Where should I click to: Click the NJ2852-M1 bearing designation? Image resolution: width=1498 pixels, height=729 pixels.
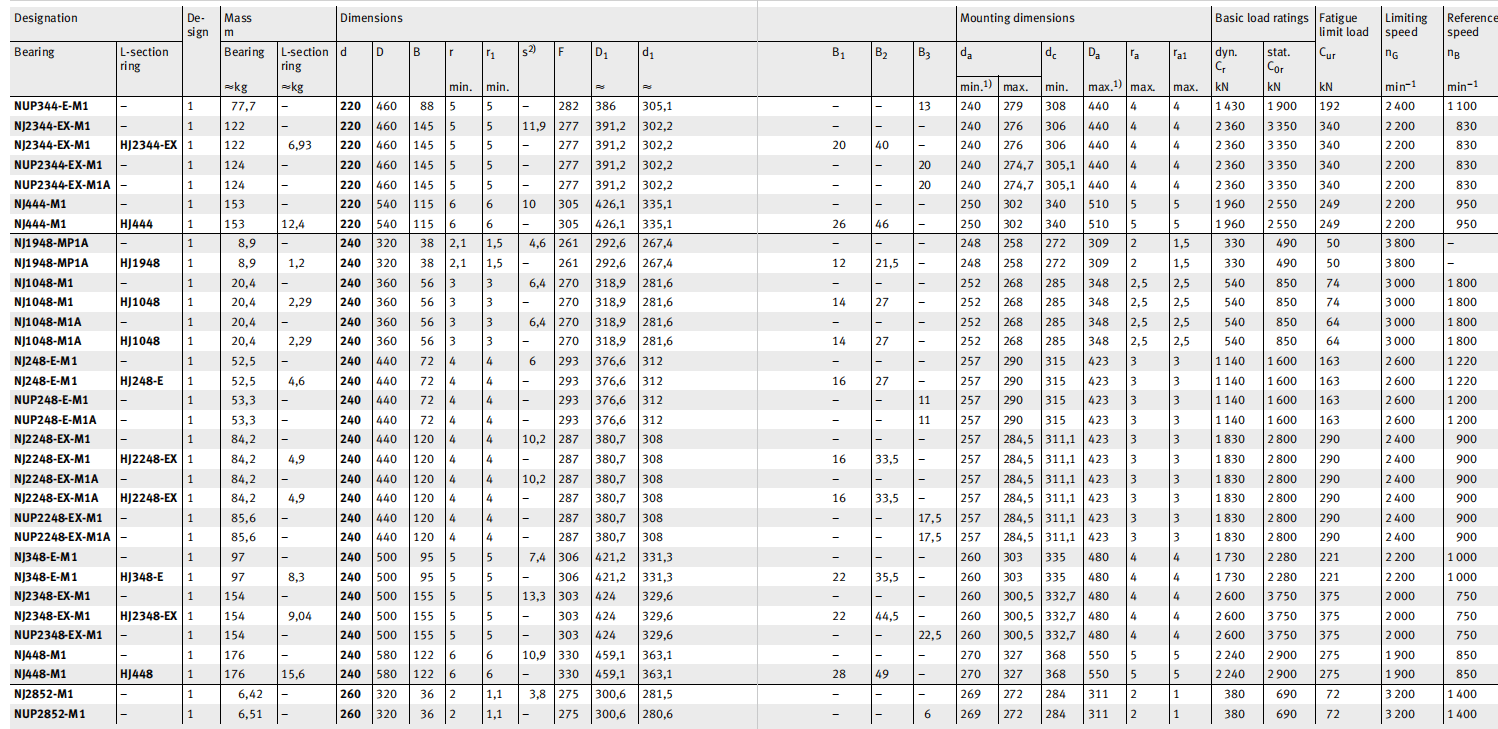43,694
